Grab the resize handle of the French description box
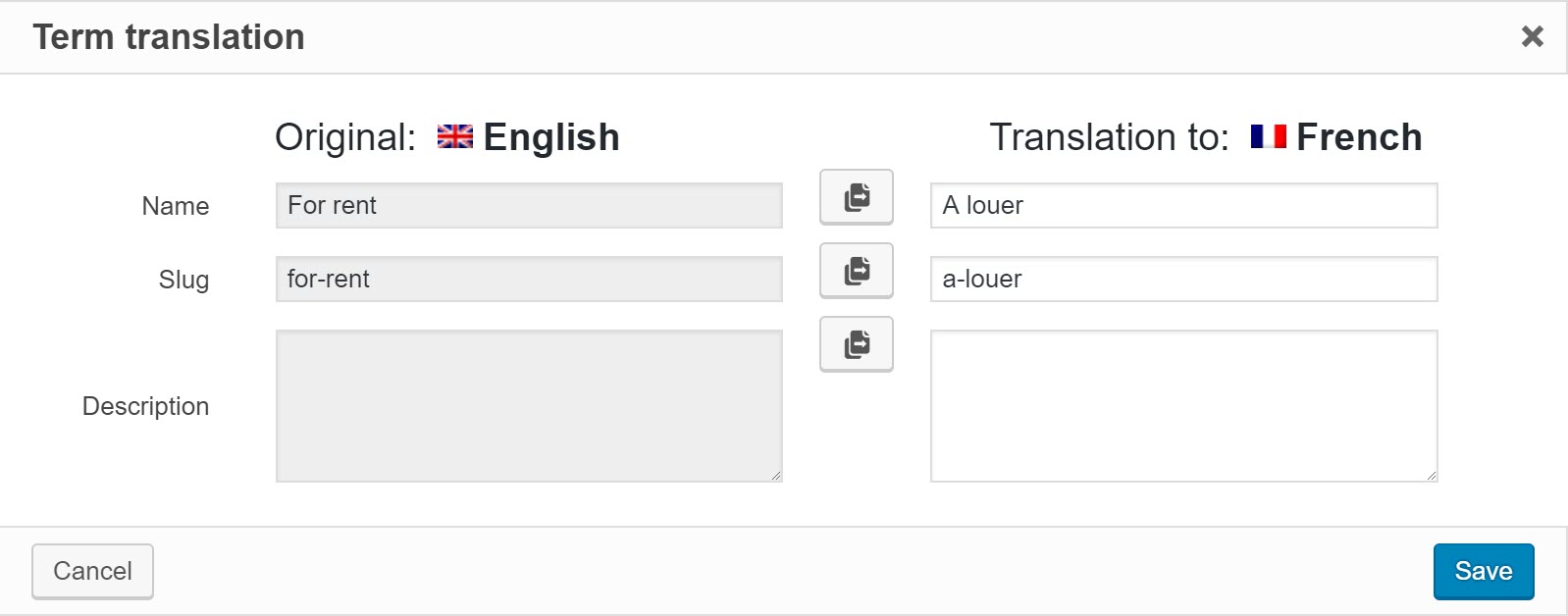Viewport: 1568px width, 616px height. [x=1432, y=476]
